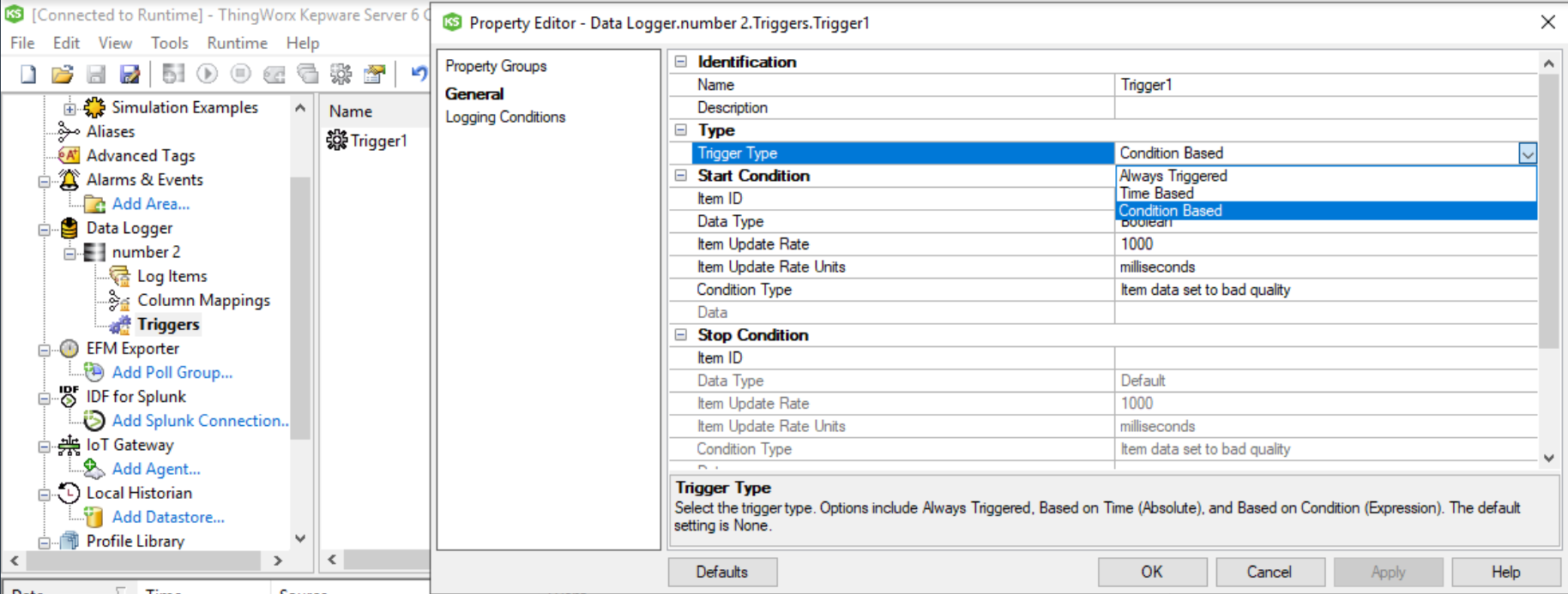Click the new tag toolbar icon
This screenshot has width=1568, height=594.
click(274, 75)
